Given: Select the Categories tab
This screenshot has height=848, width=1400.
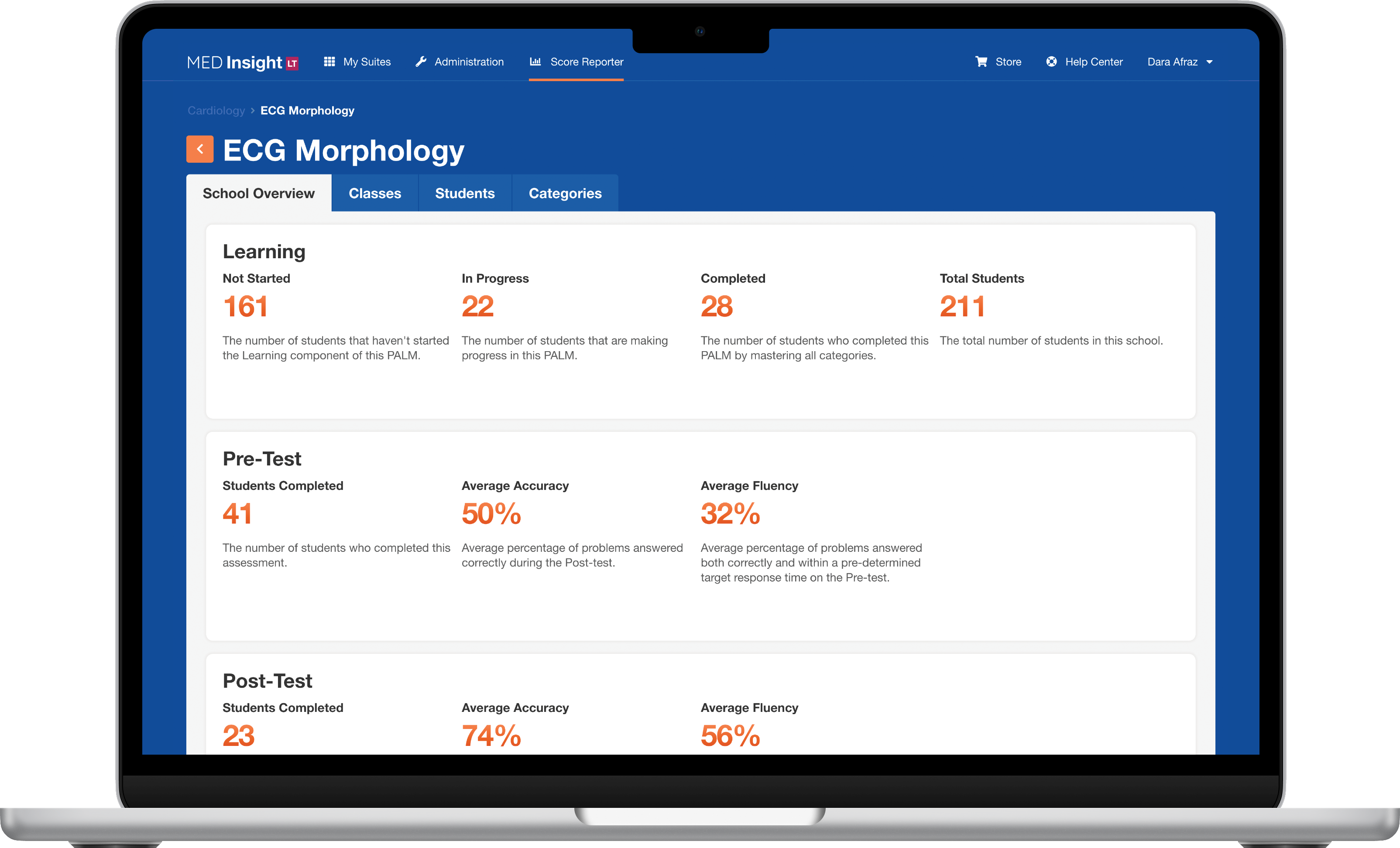Looking at the screenshot, I should 564,193.
